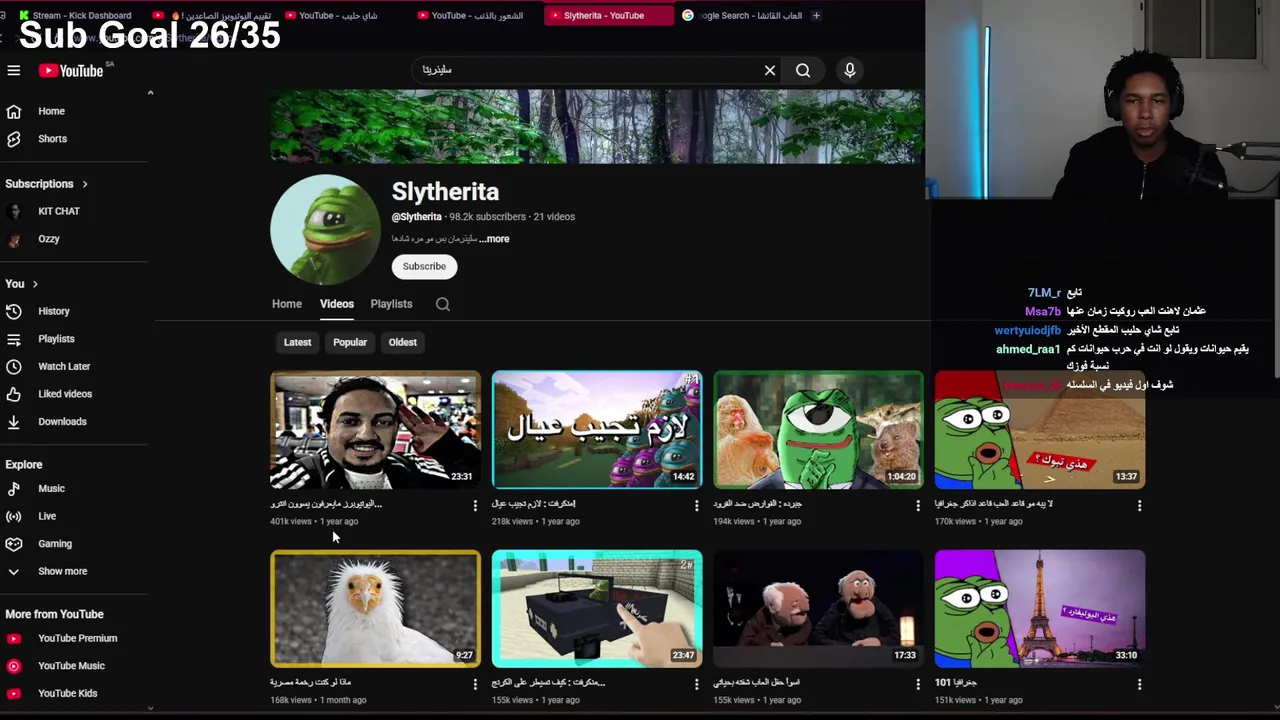This screenshot has width=1280, height=720.
Task: Play the 33:10 Eiffel Tower video
Action: click(1040, 609)
